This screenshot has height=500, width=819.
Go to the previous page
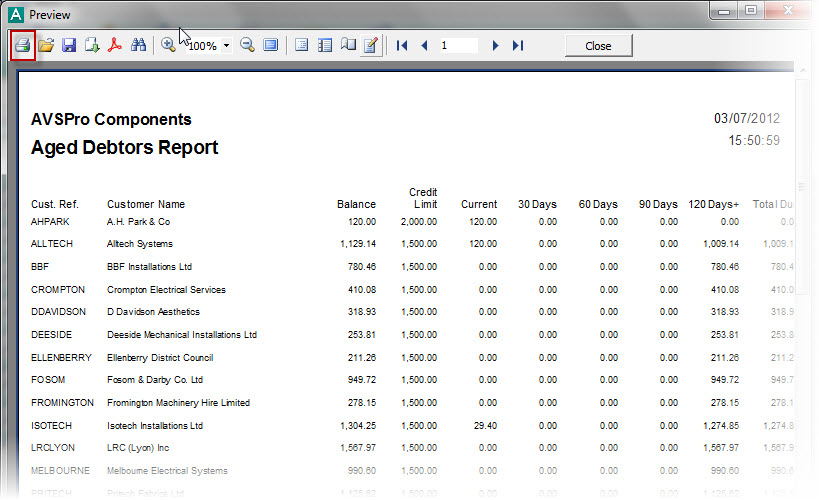coord(424,46)
